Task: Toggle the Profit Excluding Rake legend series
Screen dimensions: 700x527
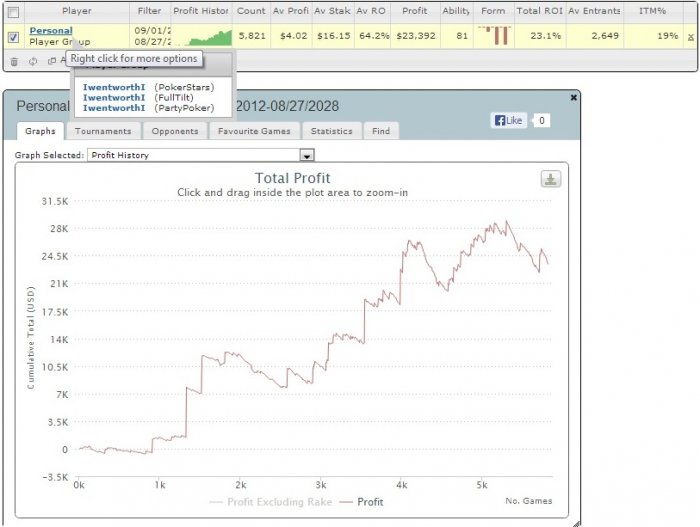Action: tap(271, 502)
